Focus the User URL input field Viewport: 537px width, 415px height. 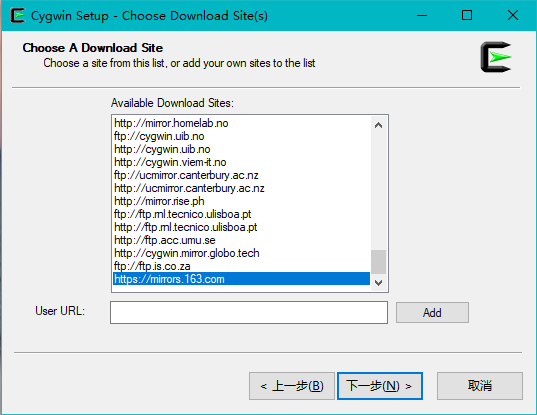[249, 312]
